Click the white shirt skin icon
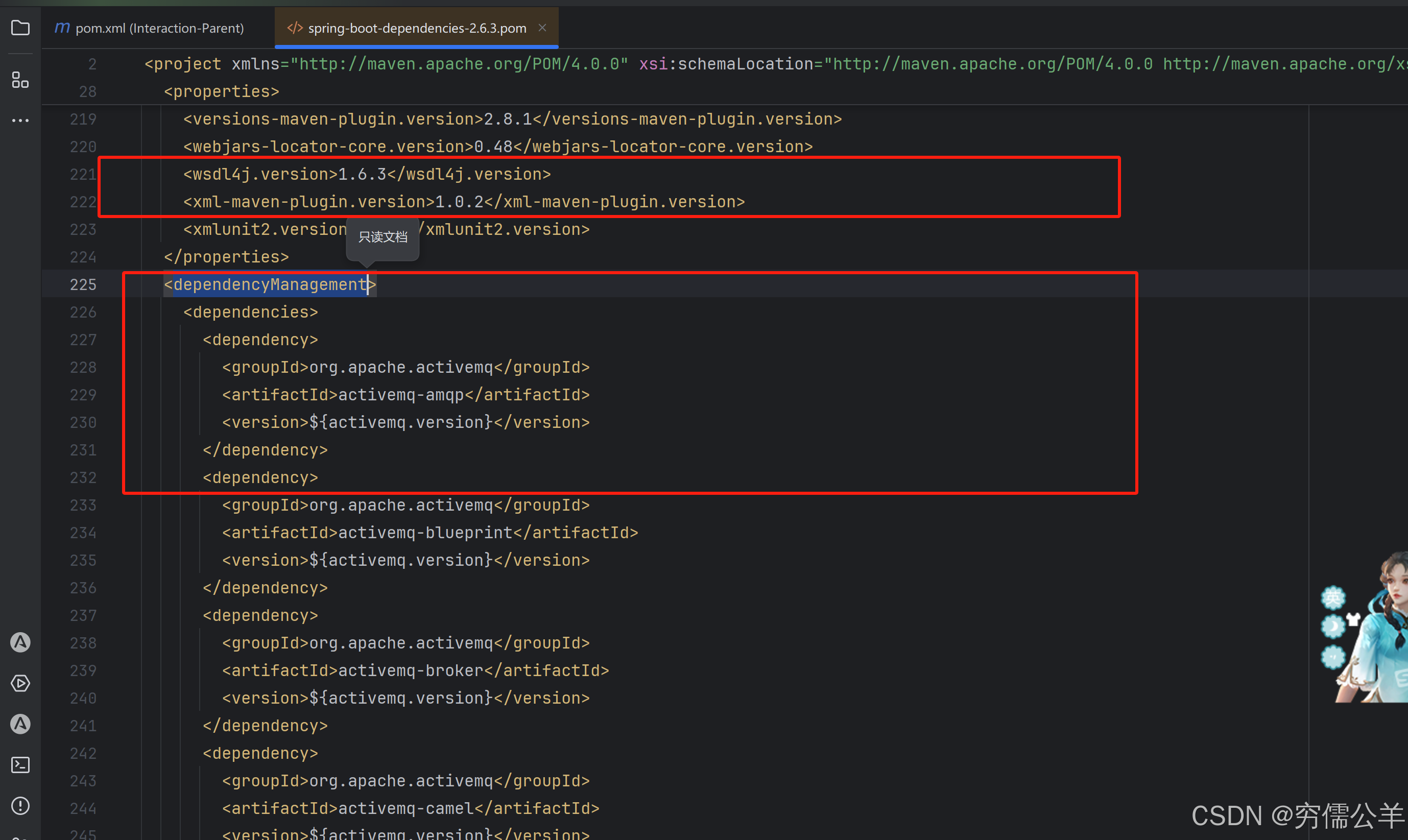 (x=1353, y=619)
